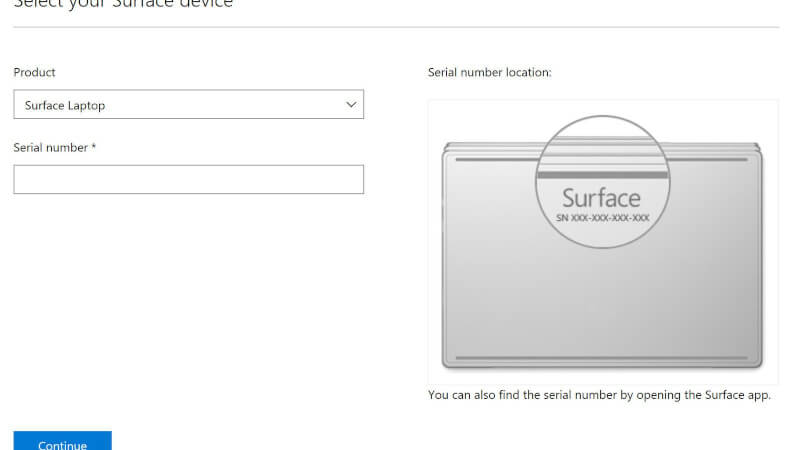Click the chevron arrow in the Product box
800x450 pixels.
point(350,105)
